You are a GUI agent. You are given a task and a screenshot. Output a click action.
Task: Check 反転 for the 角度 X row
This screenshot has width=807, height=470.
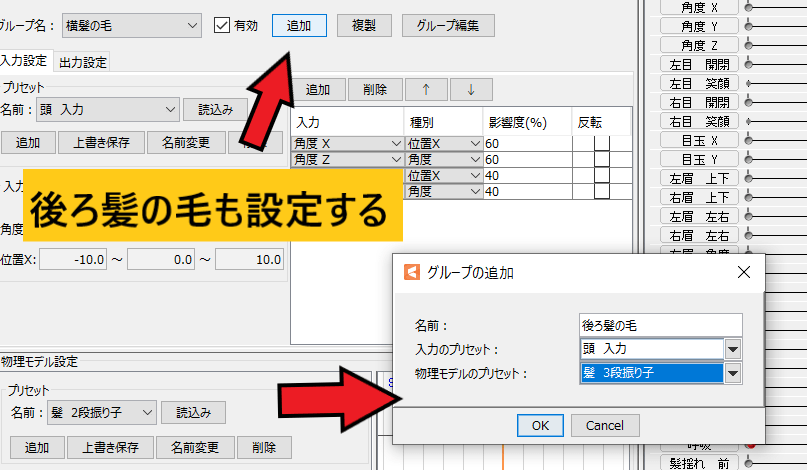[x=601, y=144]
